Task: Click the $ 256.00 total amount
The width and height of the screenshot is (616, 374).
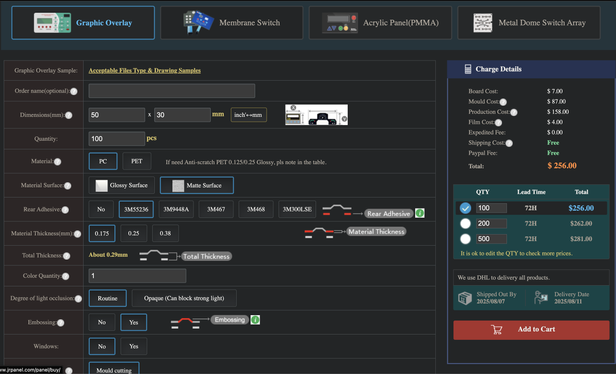Action: pyautogui.click(x=562, y=166)
